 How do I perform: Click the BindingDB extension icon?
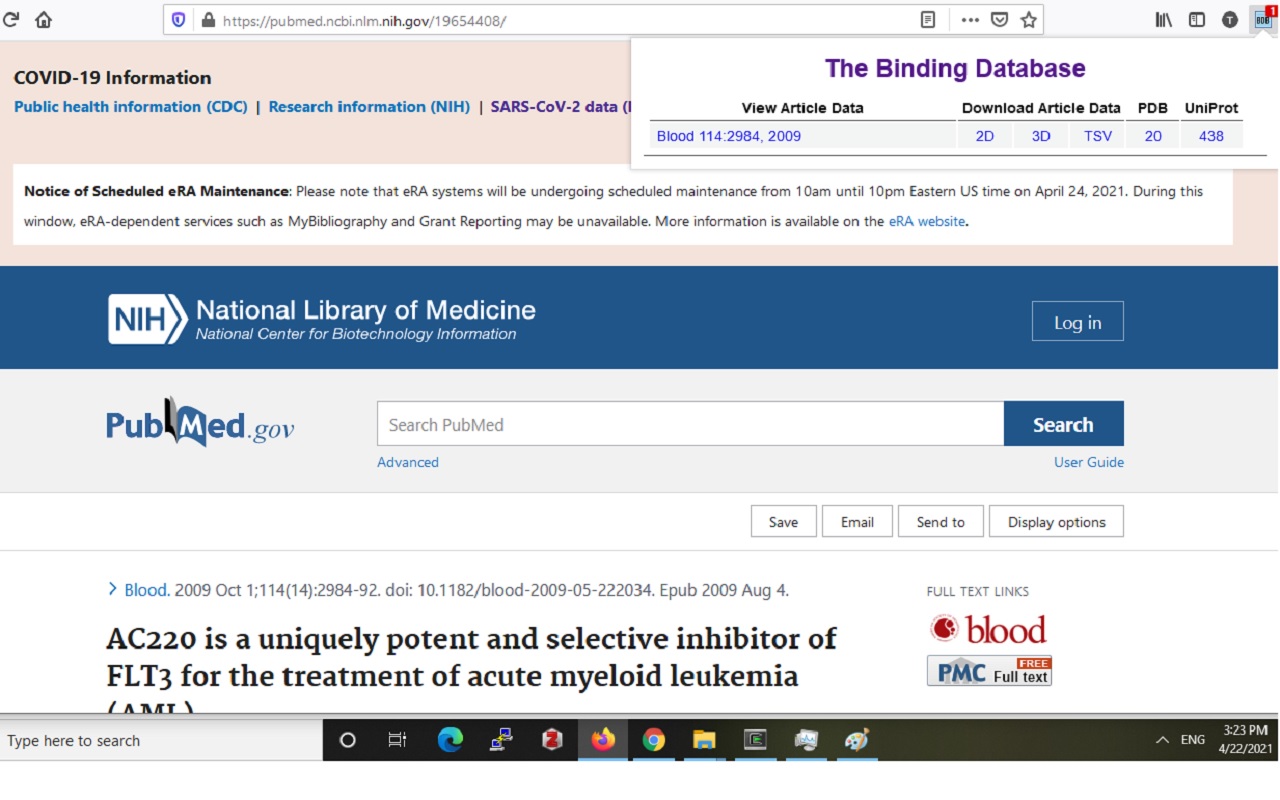pos(1263,18)
